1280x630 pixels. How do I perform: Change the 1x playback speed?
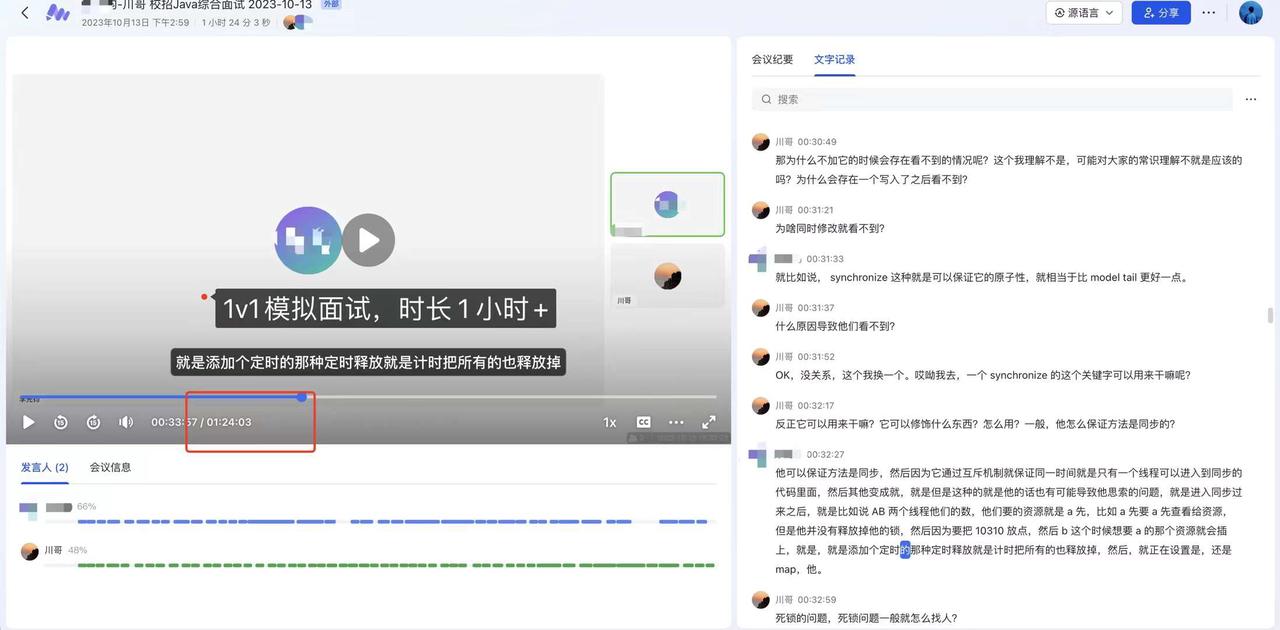(x=609, y=422)
